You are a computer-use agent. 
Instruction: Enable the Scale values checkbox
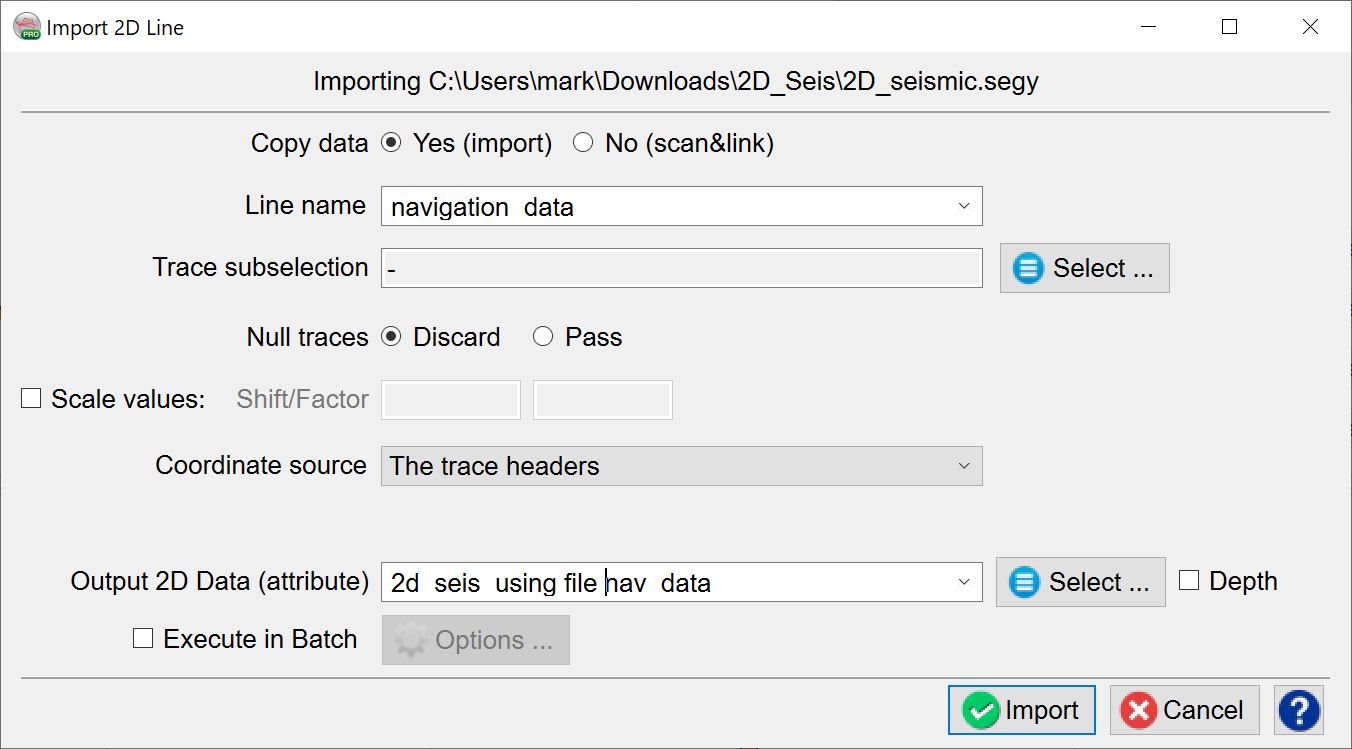[x=32, y=399]
